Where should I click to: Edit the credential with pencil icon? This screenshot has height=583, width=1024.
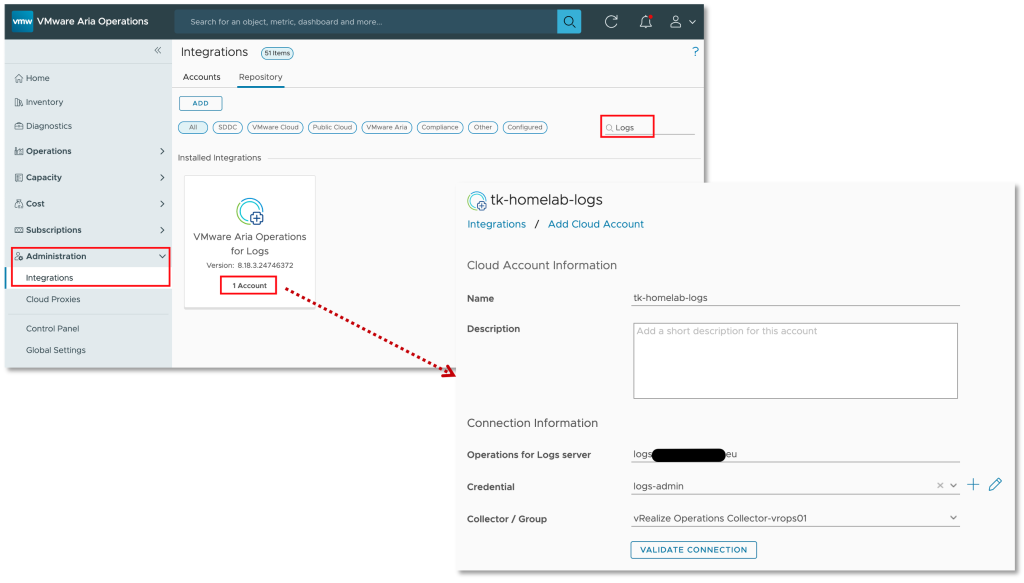995,484
